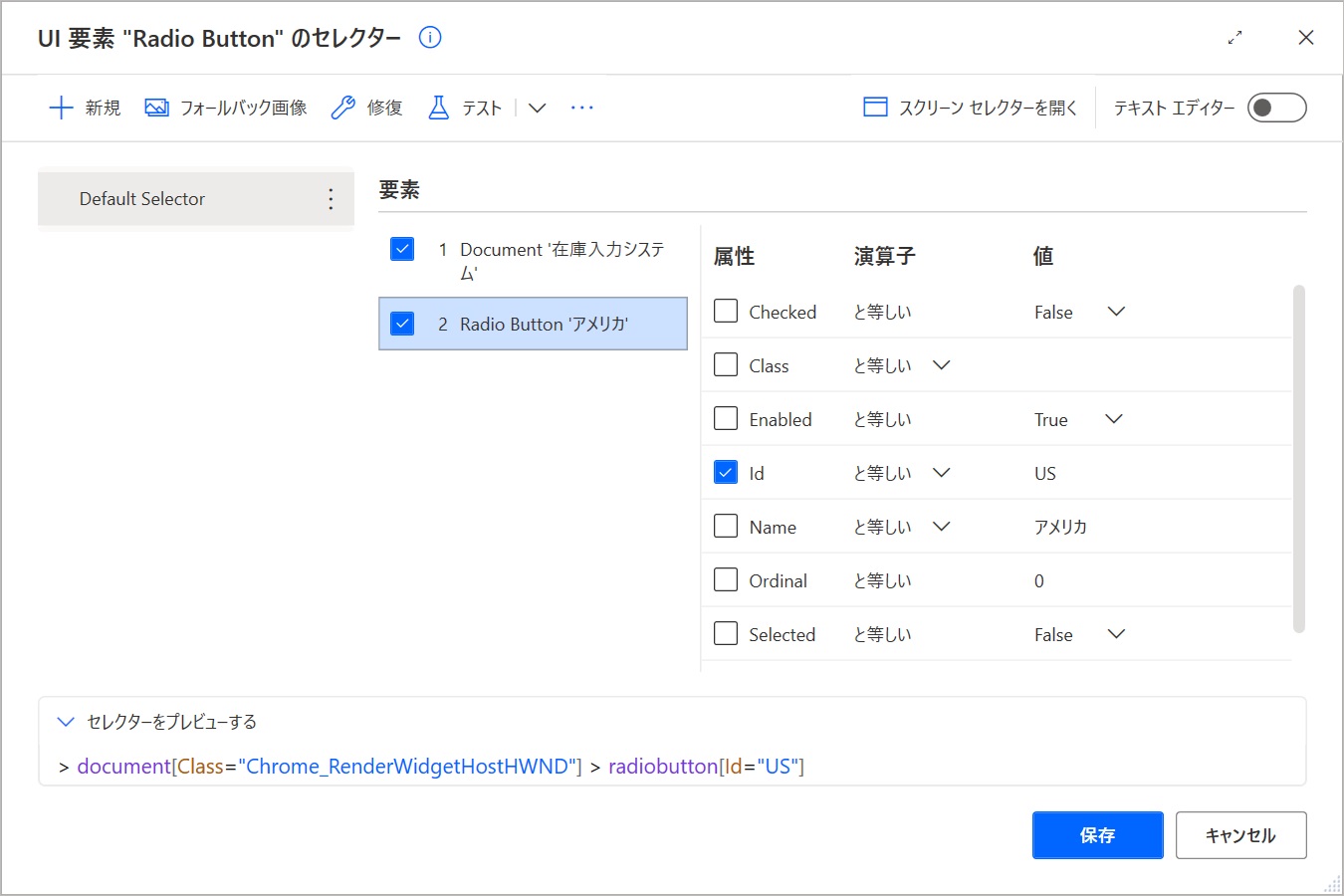Click the 新規 toolbar label

pos(103,108)
